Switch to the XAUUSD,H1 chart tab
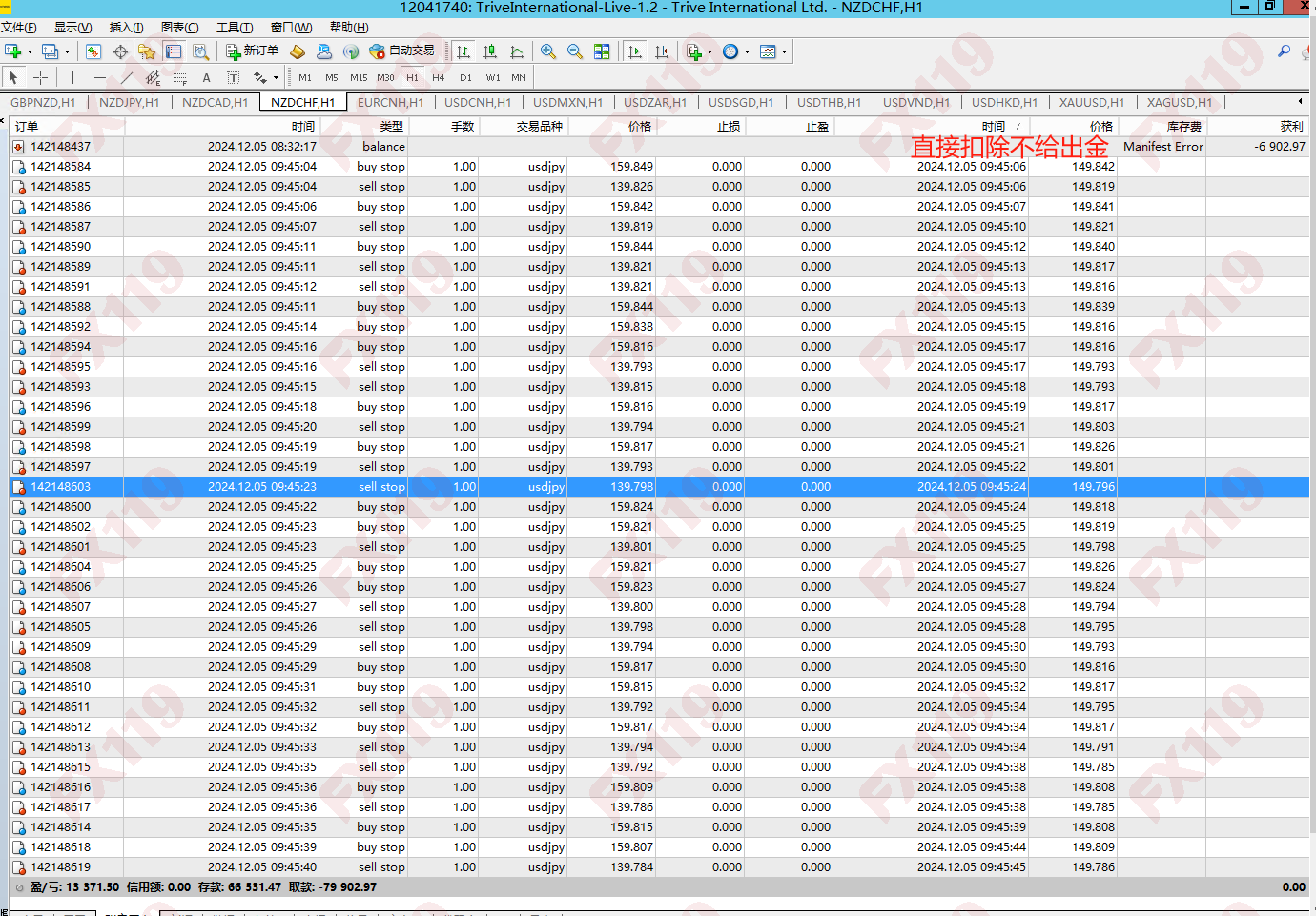Screen dimensions: 1316x916 pos(1091,102)
